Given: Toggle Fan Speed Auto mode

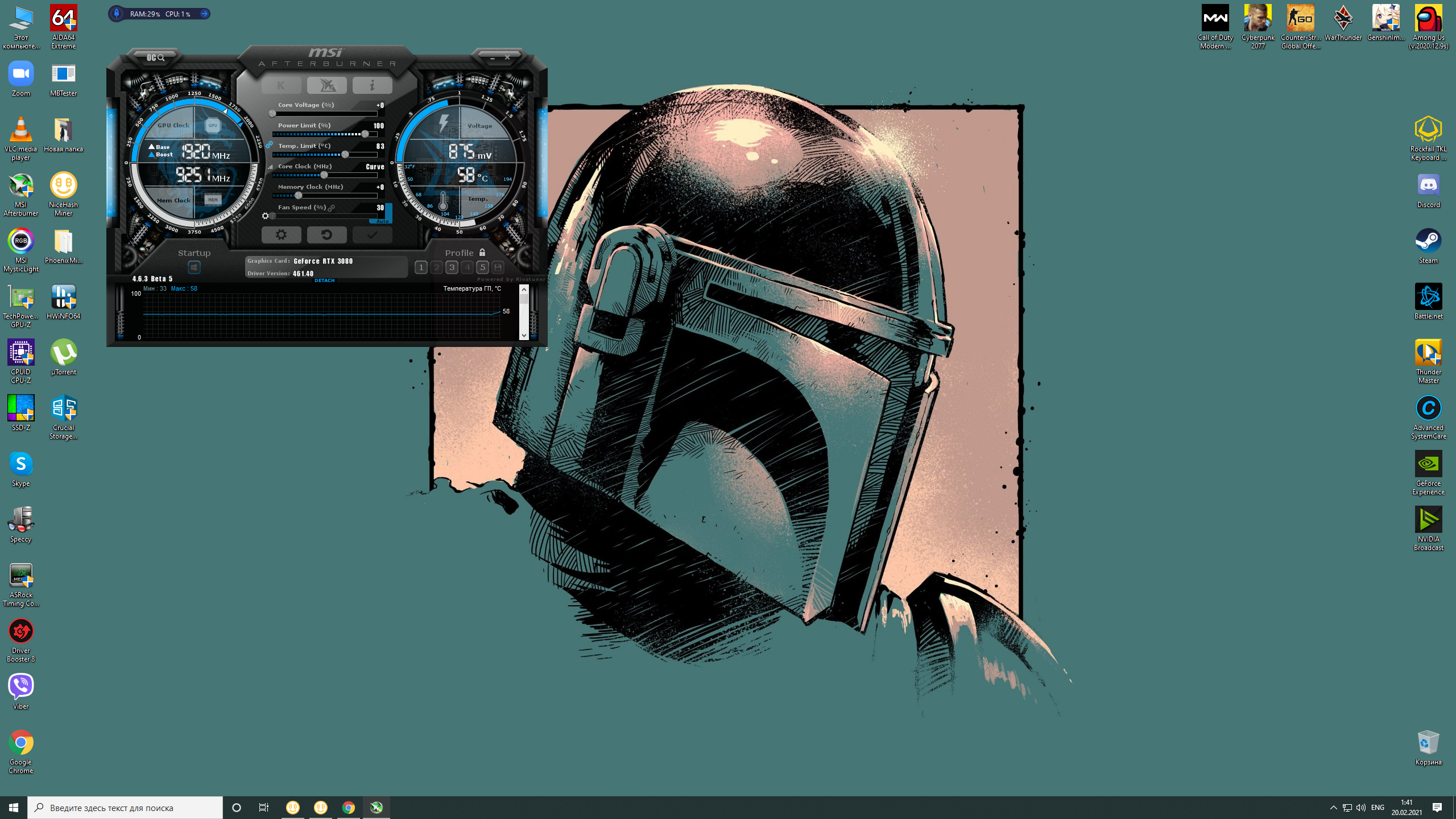Looking at the screenshot, I should [x=383, y=221].
